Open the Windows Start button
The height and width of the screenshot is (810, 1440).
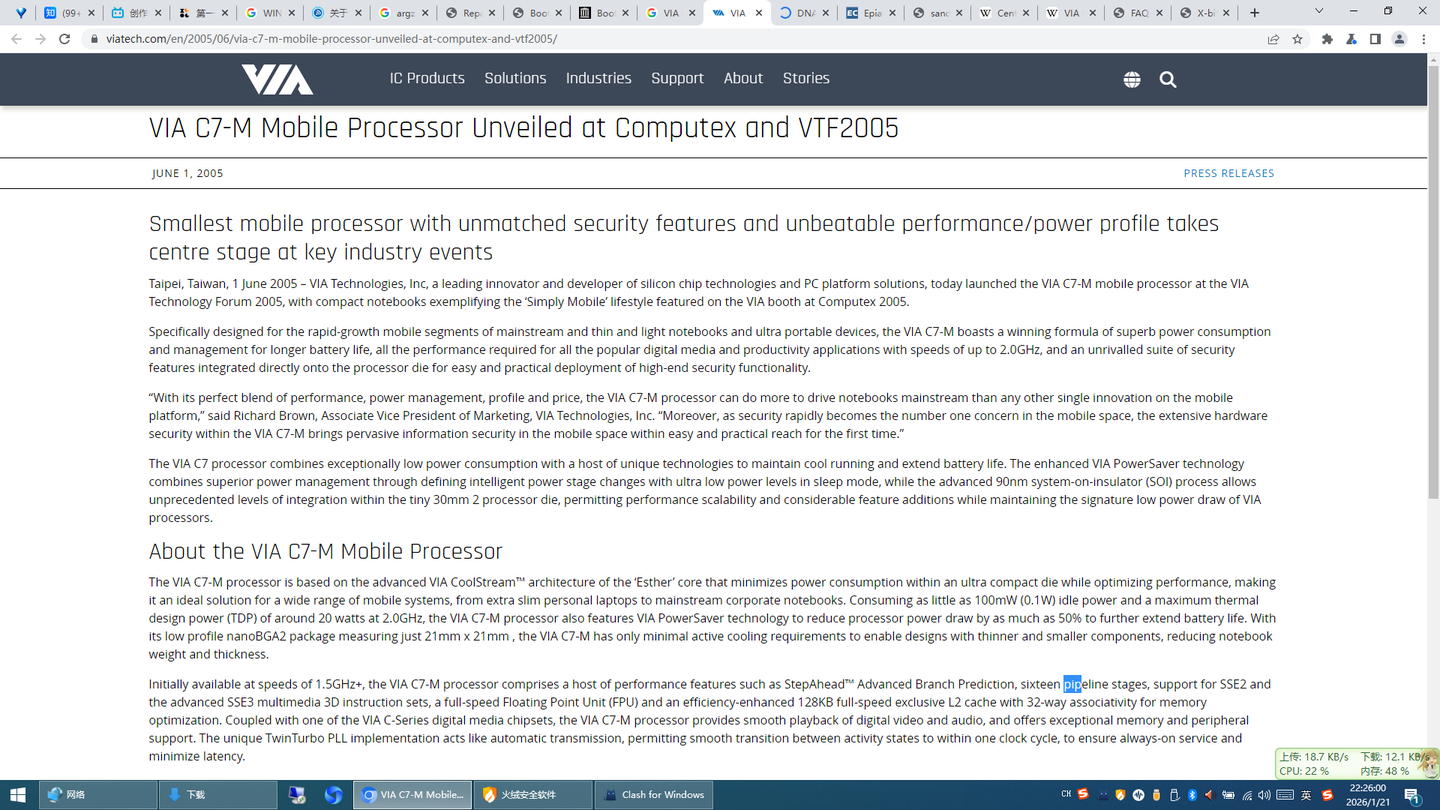click(17, 795)
